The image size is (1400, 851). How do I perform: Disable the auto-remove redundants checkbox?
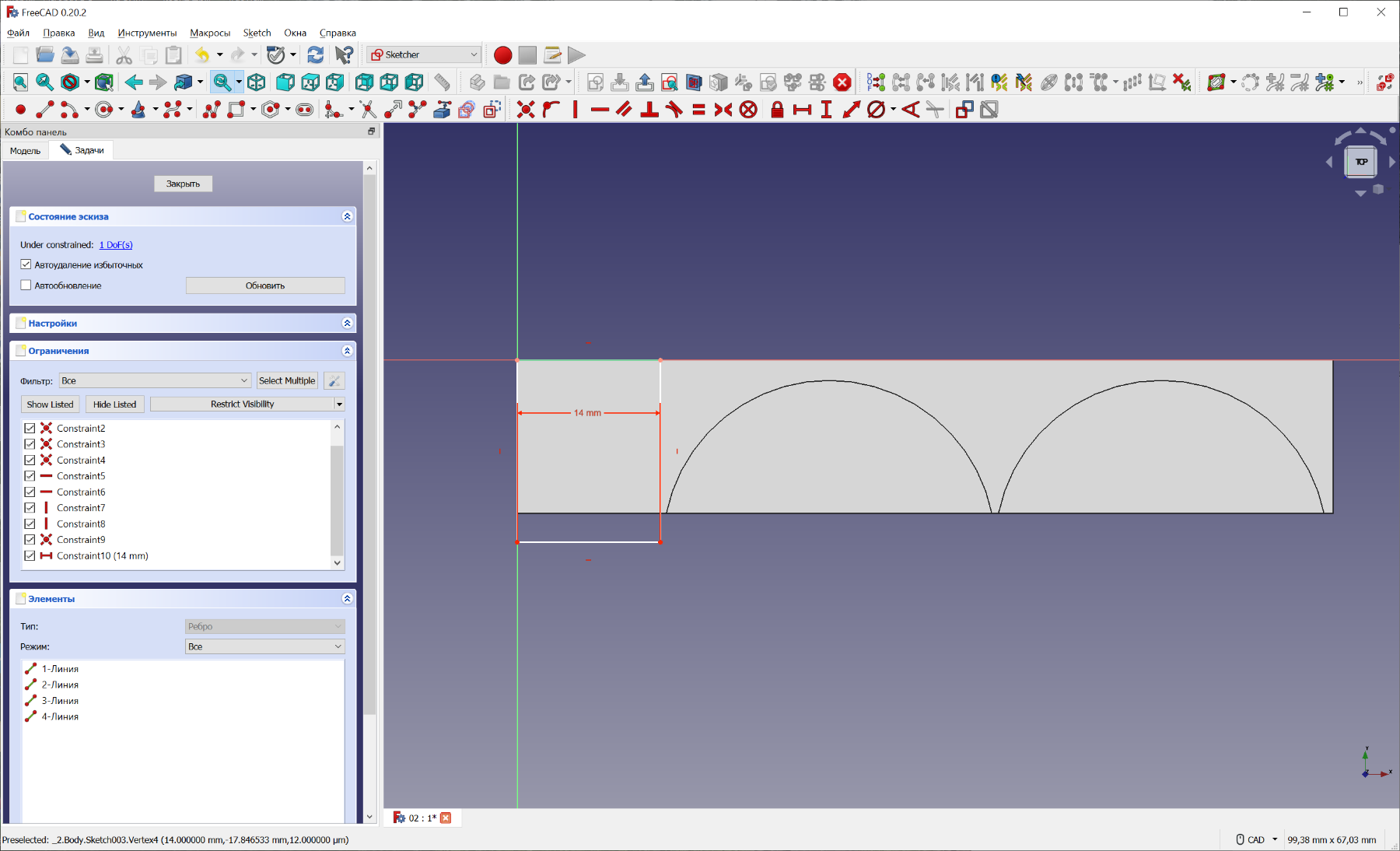point(26,264)
